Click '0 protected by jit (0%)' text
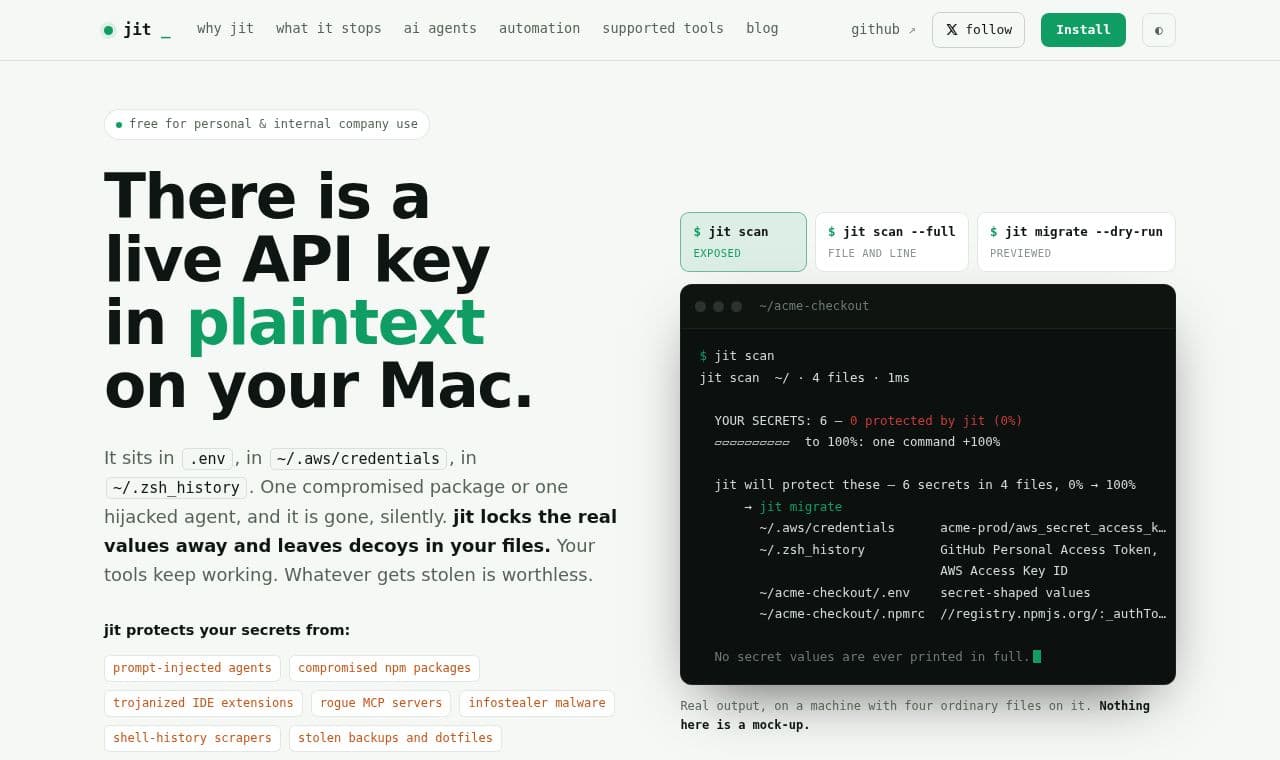 point(936,420)
